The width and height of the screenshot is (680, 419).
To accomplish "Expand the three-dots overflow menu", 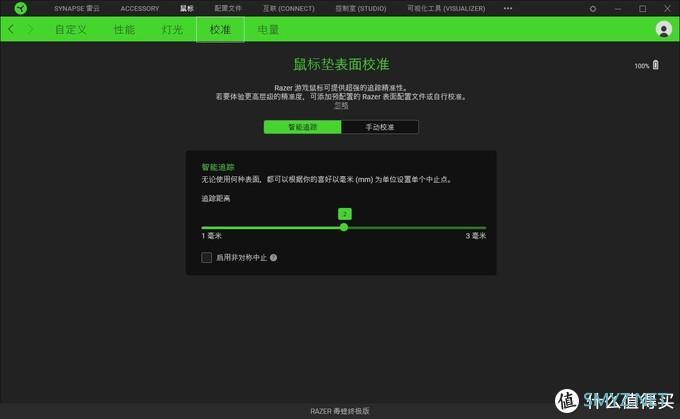I will point(508,8).
